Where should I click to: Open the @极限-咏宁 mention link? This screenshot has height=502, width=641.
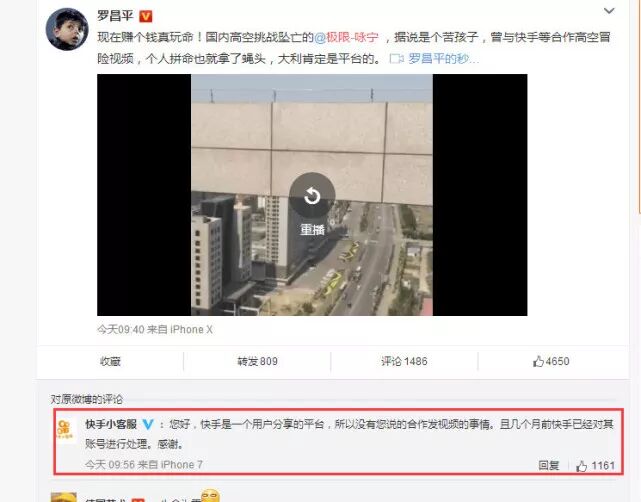(x=346, y=38)
